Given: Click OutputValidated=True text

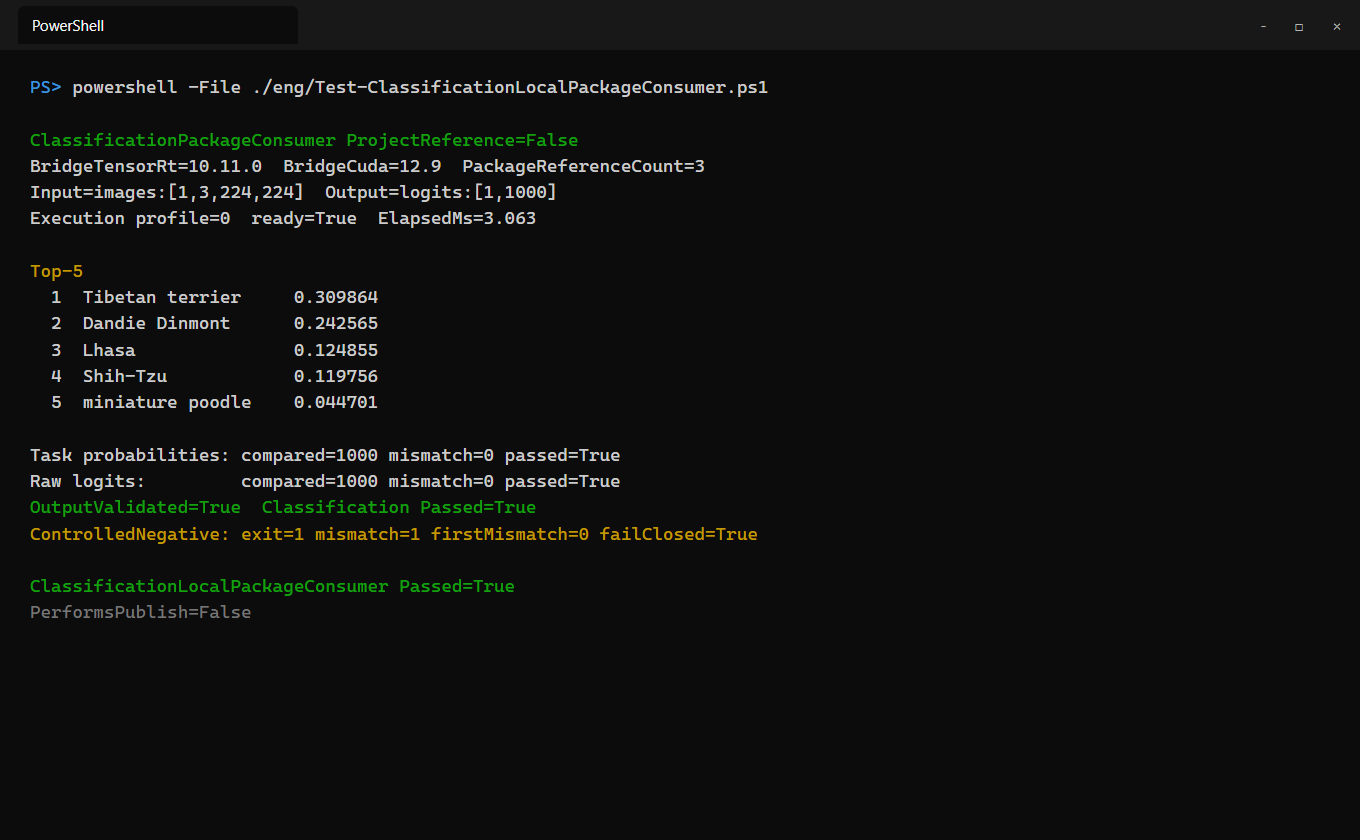Looking at the screenshot, I should (135, 507).
